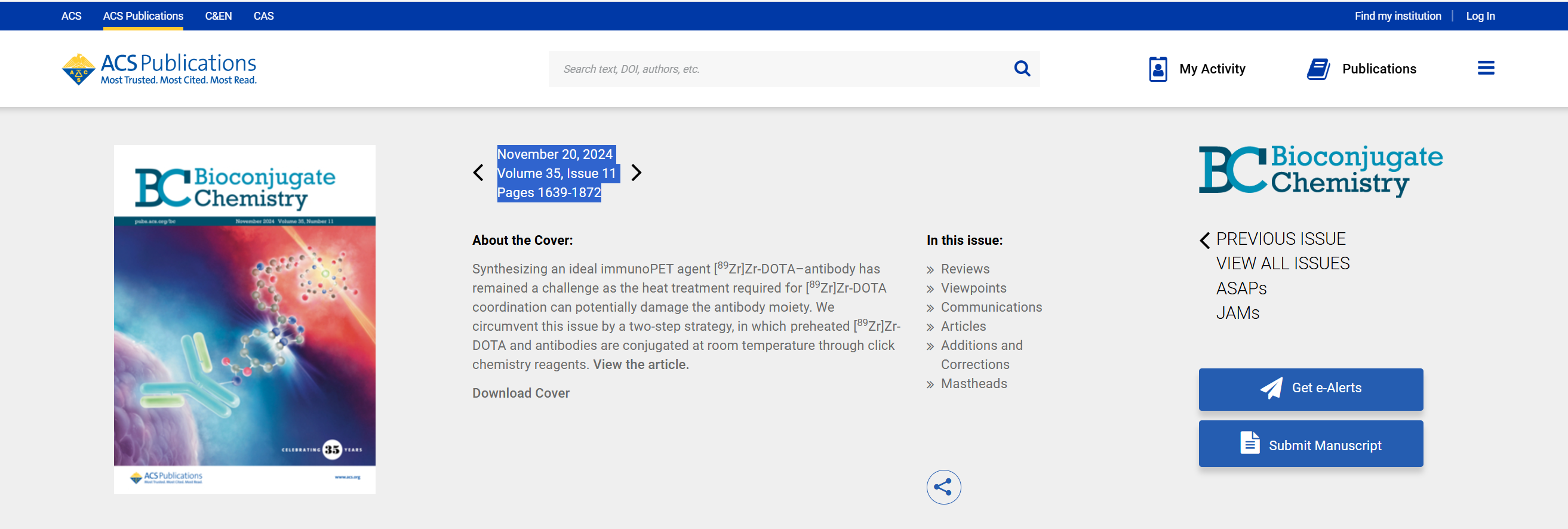Open the ACS tab in top bar
This screenshot has height=529, width=1568.
71,16
